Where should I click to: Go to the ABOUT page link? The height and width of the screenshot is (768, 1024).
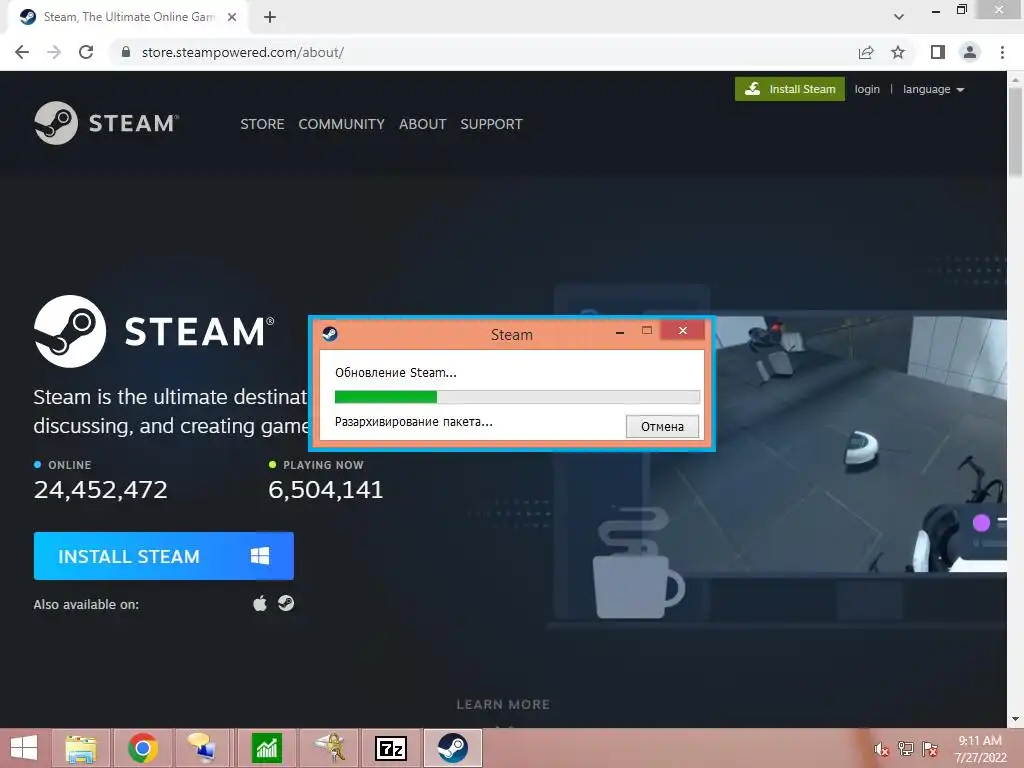[x=423, y=124]
